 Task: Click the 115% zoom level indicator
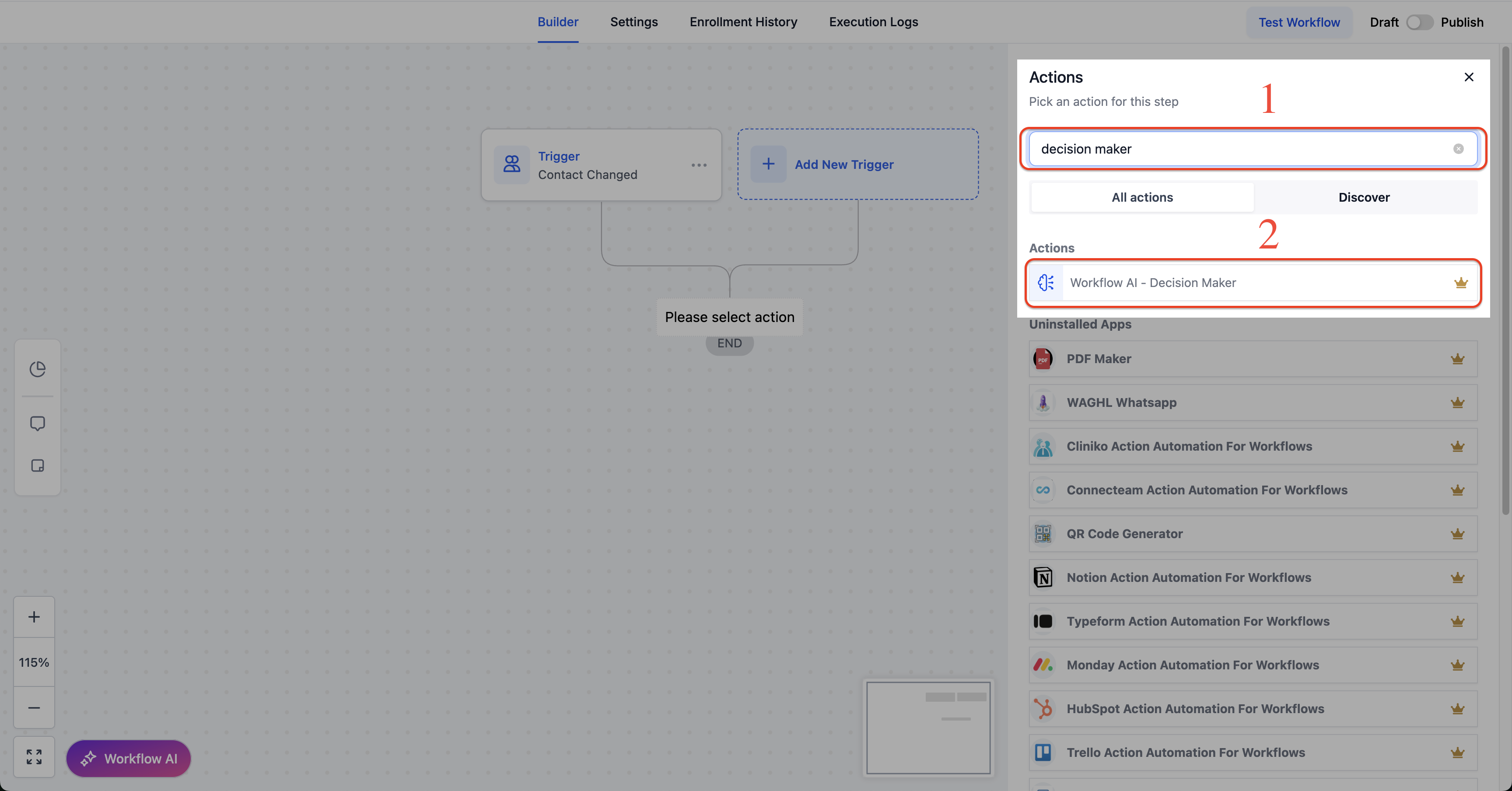pyautogui.click(x=34, y=662)
